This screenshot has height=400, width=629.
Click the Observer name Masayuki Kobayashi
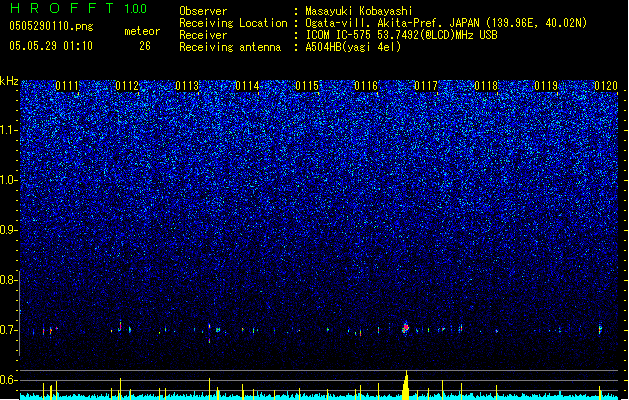[x=359, y=11]
